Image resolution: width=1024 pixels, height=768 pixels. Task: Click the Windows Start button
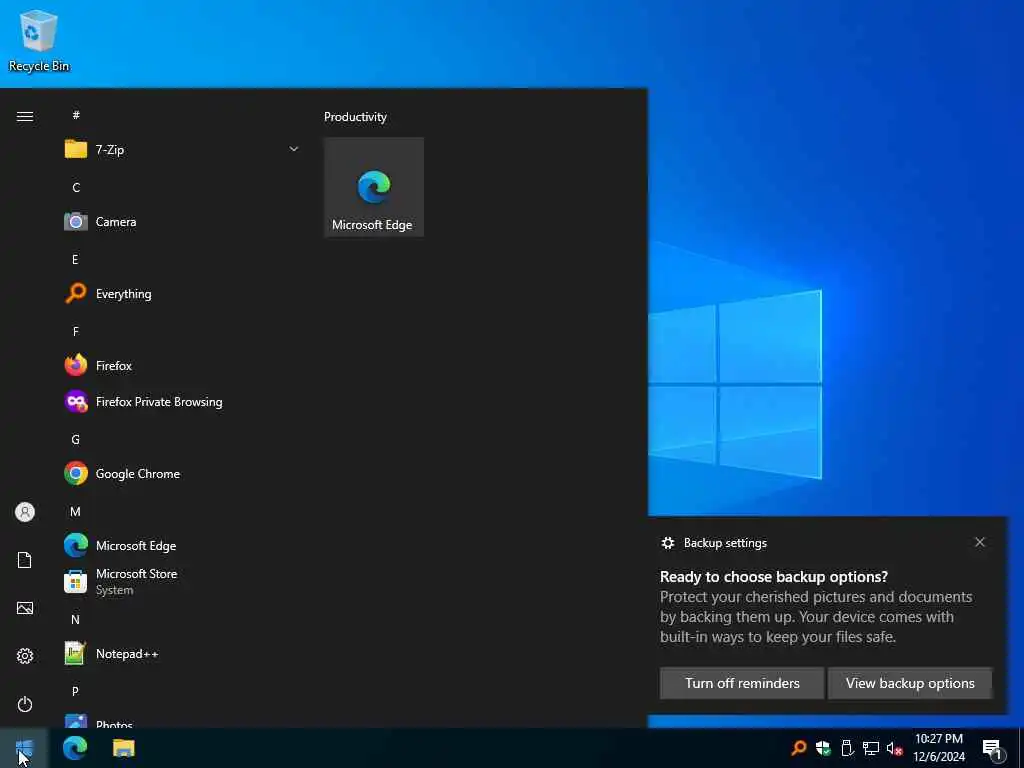coord(24,748)
